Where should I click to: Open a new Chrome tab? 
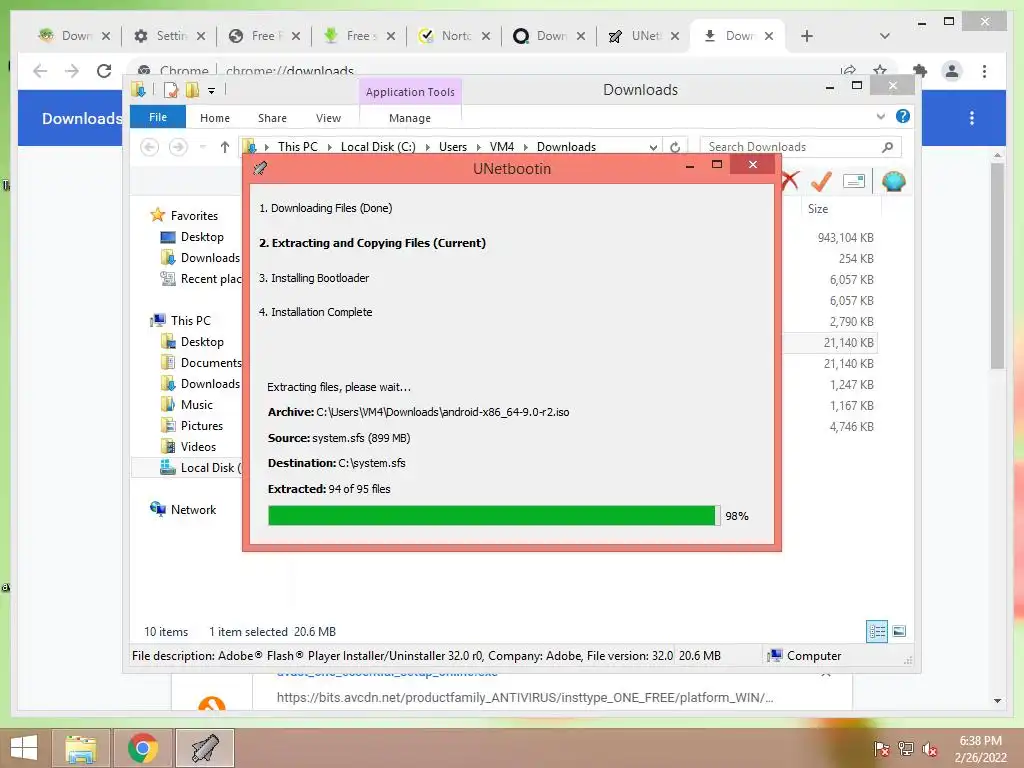[807, 36]
